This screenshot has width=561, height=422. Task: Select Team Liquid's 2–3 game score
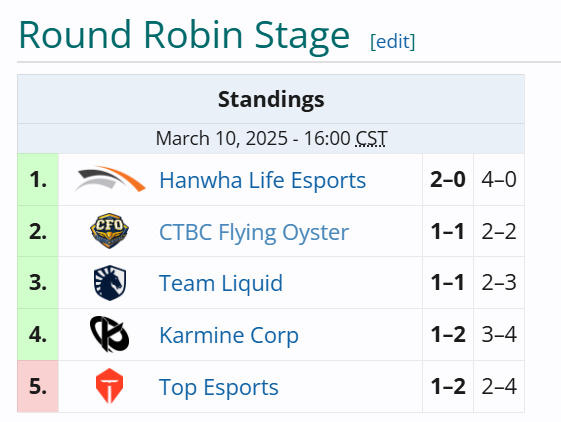[499, 283]
